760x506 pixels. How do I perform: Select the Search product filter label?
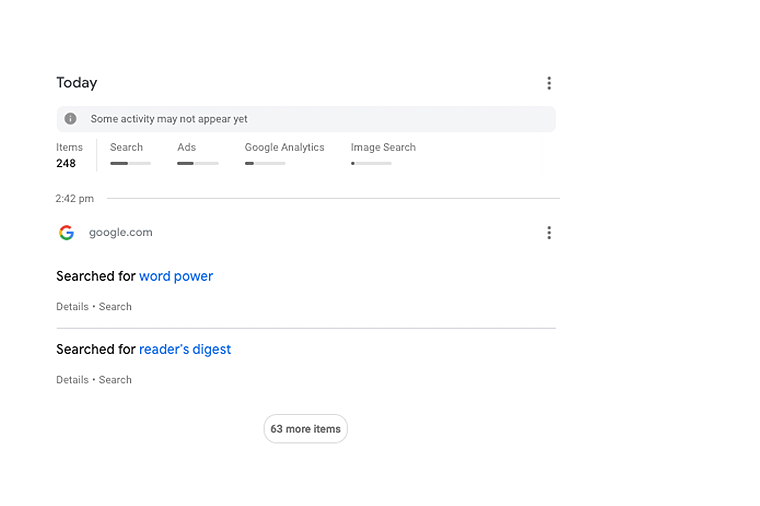[x=127, y=147]
